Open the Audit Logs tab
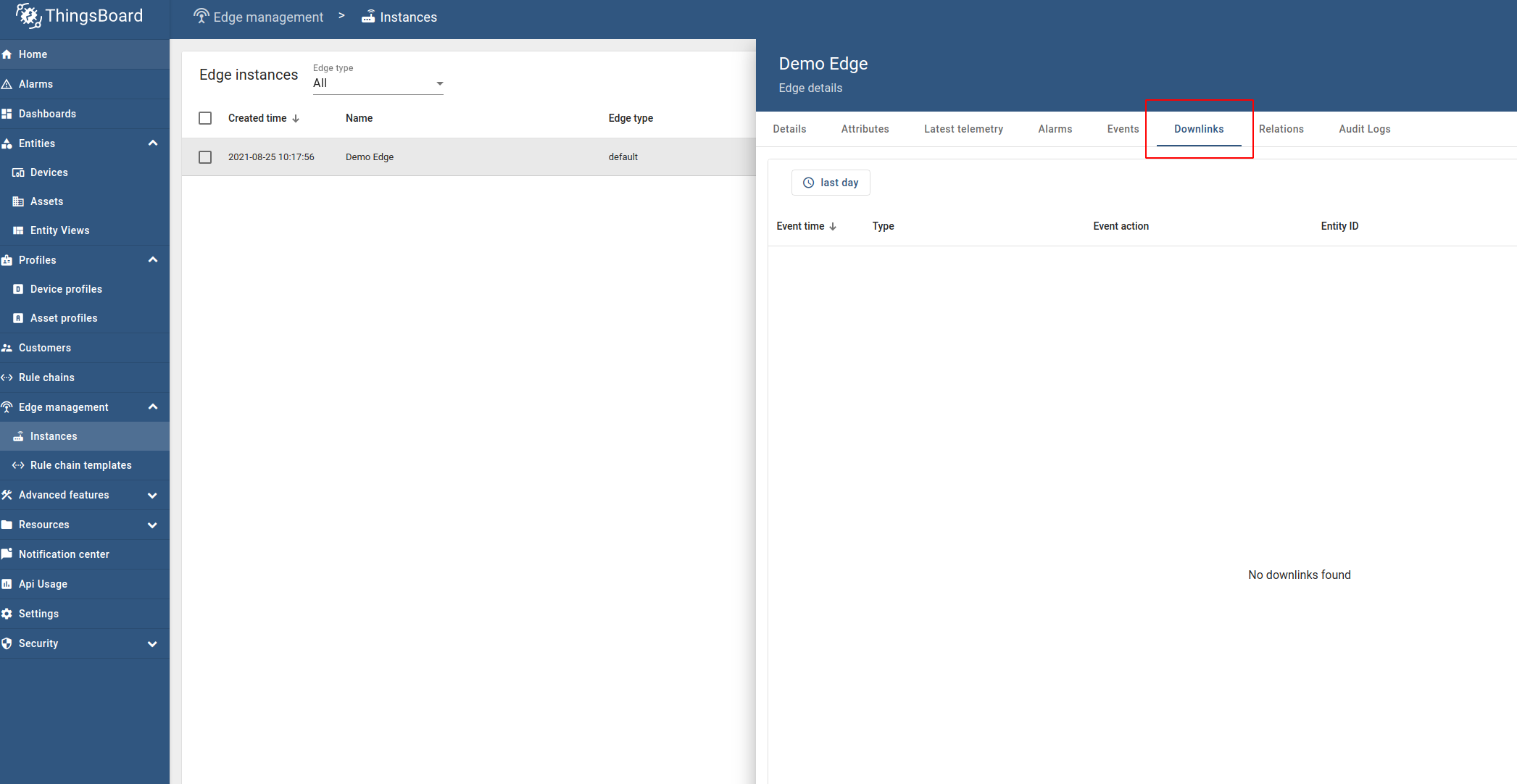 [x=1364, y=128]
